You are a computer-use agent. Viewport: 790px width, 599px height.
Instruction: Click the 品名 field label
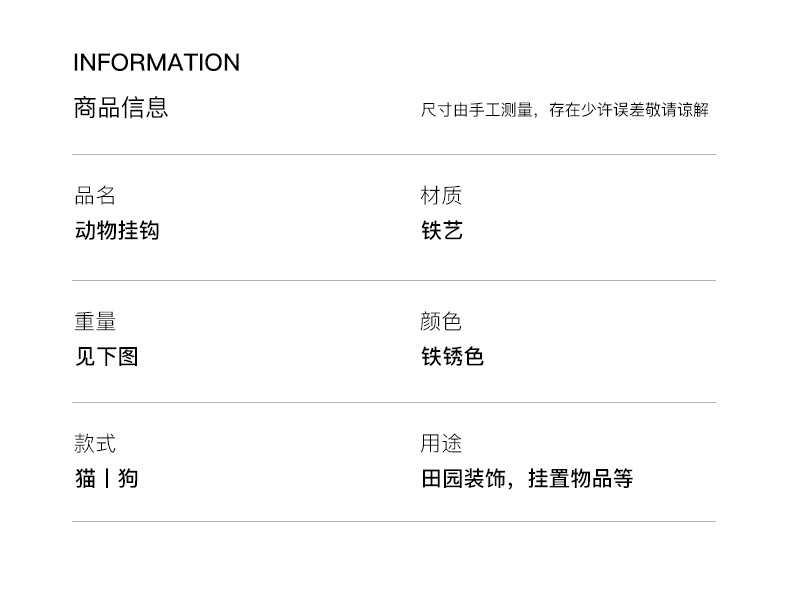95,196
